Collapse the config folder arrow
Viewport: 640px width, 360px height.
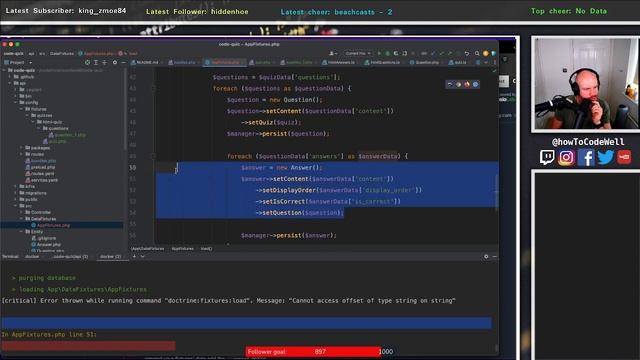[16, 102]
